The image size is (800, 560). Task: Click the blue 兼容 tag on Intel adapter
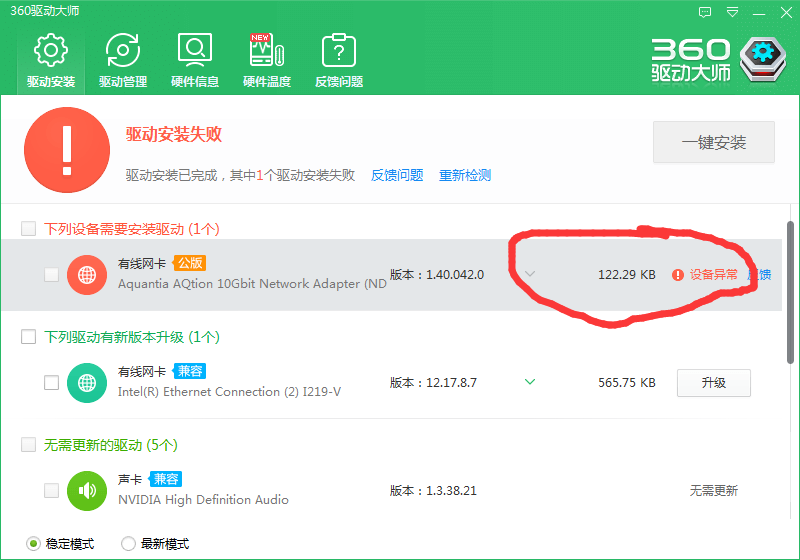click(190, 371)
